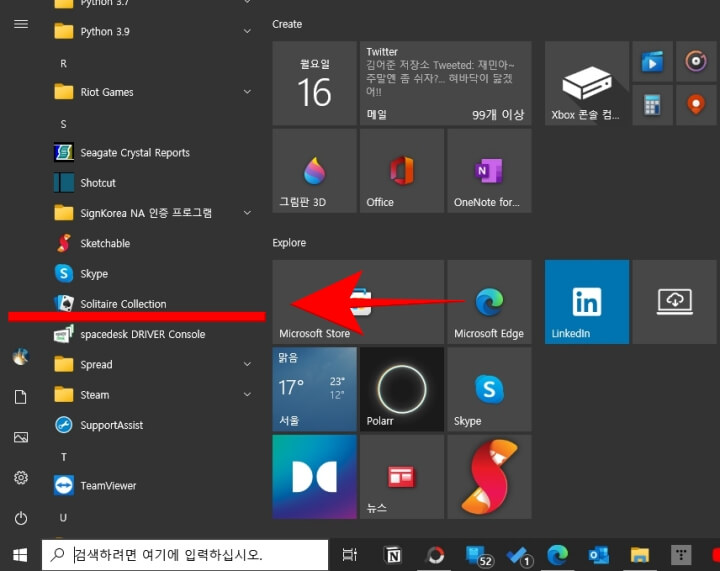Open File Explorer from the taskbar
720x571 pixels.
pos(639,555)
